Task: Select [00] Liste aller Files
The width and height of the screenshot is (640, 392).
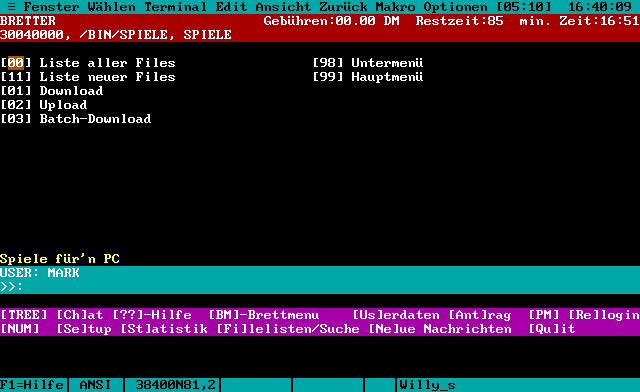Action: coord(88,63)
